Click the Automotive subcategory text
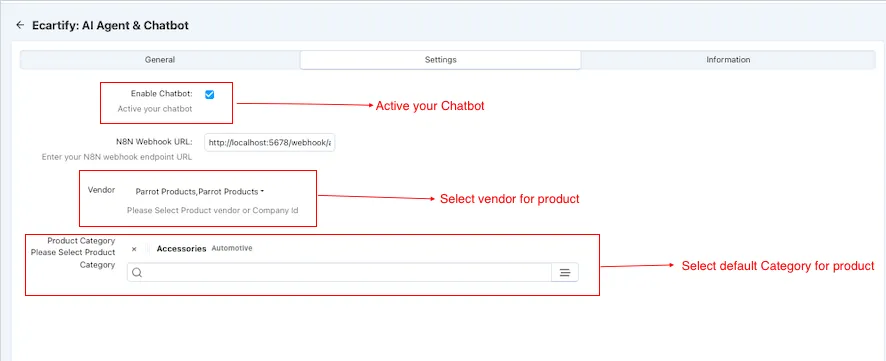 coord(232,248)
